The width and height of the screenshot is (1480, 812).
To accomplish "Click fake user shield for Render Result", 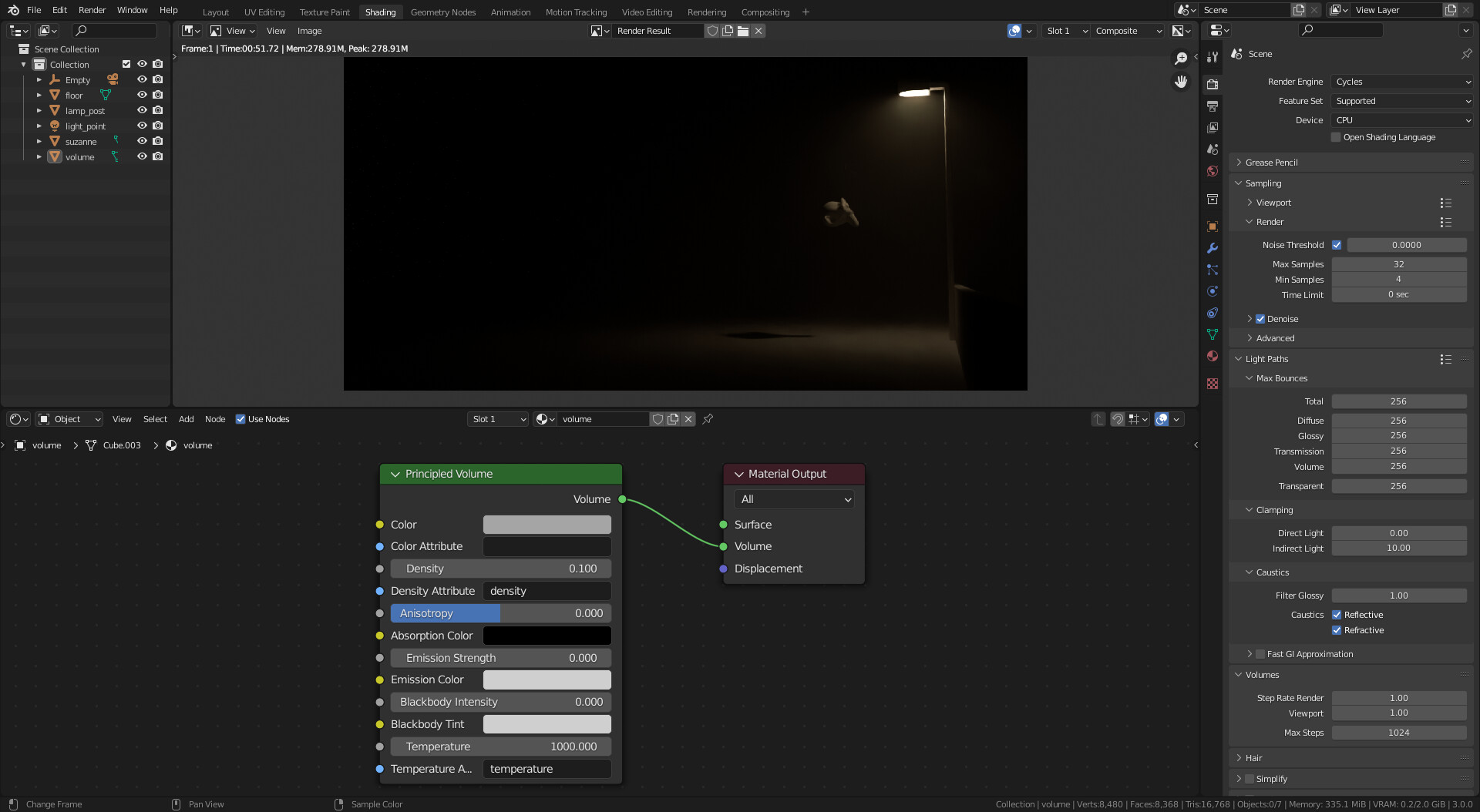I will pos(713,31).
